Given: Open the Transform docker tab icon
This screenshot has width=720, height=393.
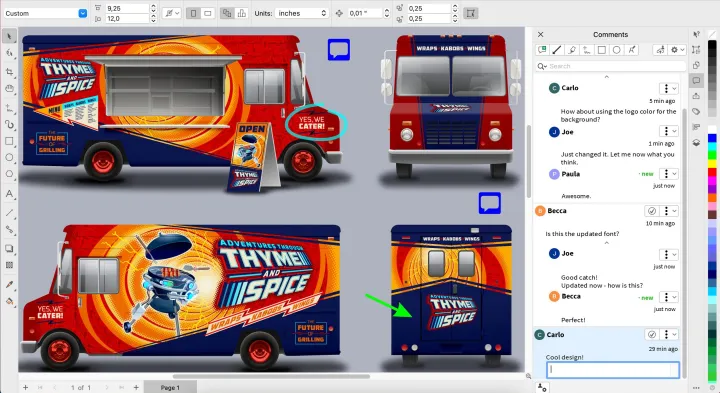Looking at the screenshot, I should [697, 50].
